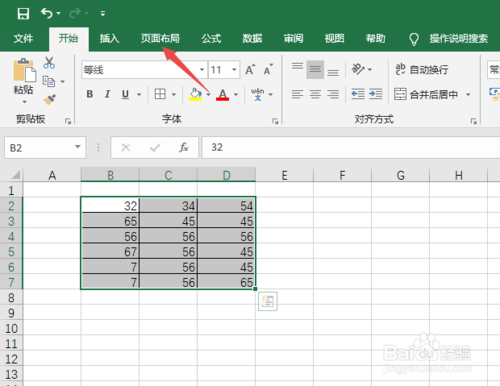Activate the Format Painter brush
Screen dimensions: 500x386
point(49,99)
